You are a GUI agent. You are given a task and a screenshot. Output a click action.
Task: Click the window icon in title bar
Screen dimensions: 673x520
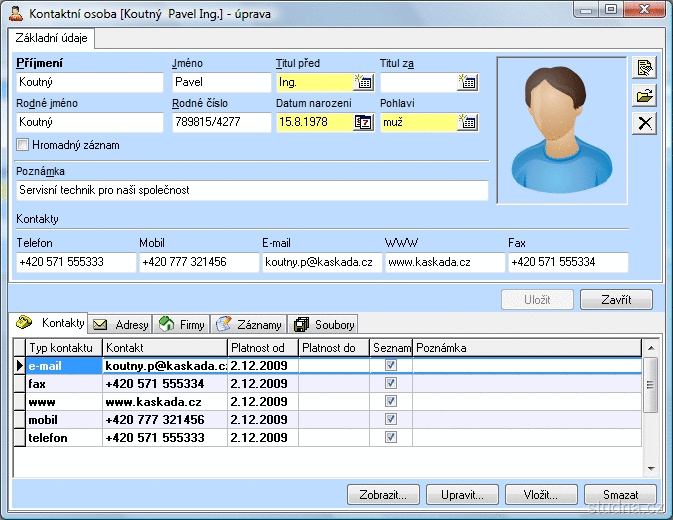point(14,14)
